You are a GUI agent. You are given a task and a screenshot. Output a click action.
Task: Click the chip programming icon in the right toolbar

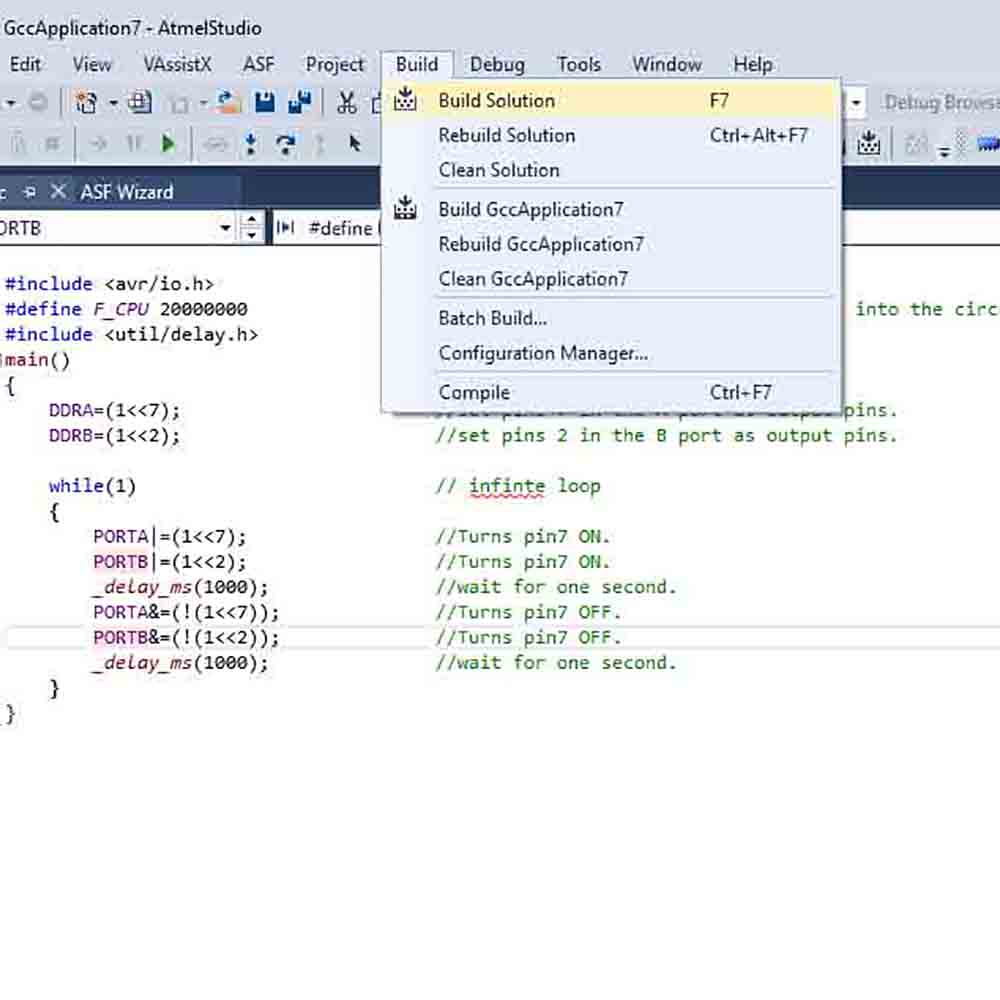click(868, 143)
